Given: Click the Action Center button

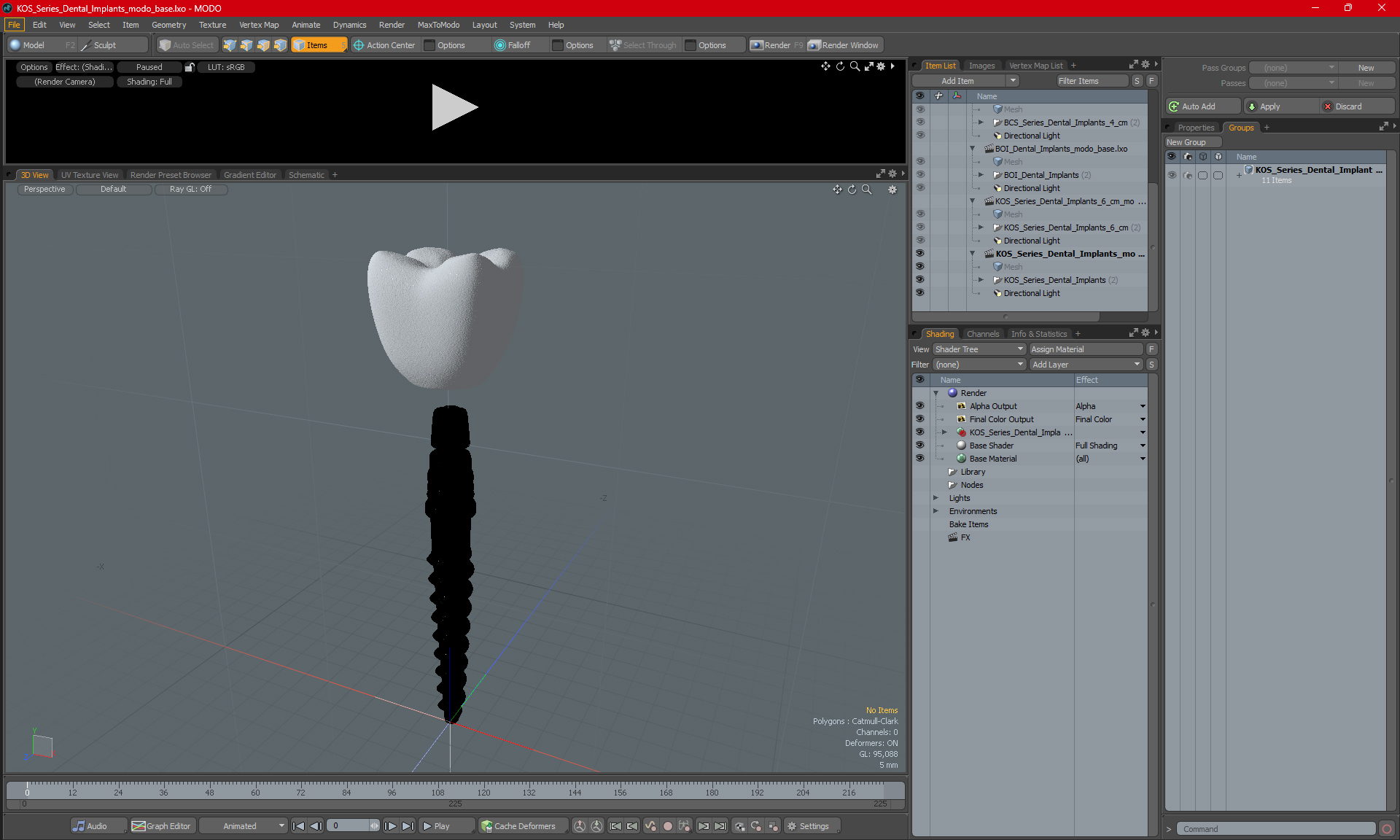Looking at the screenshot, I should [x=384, y=45].
